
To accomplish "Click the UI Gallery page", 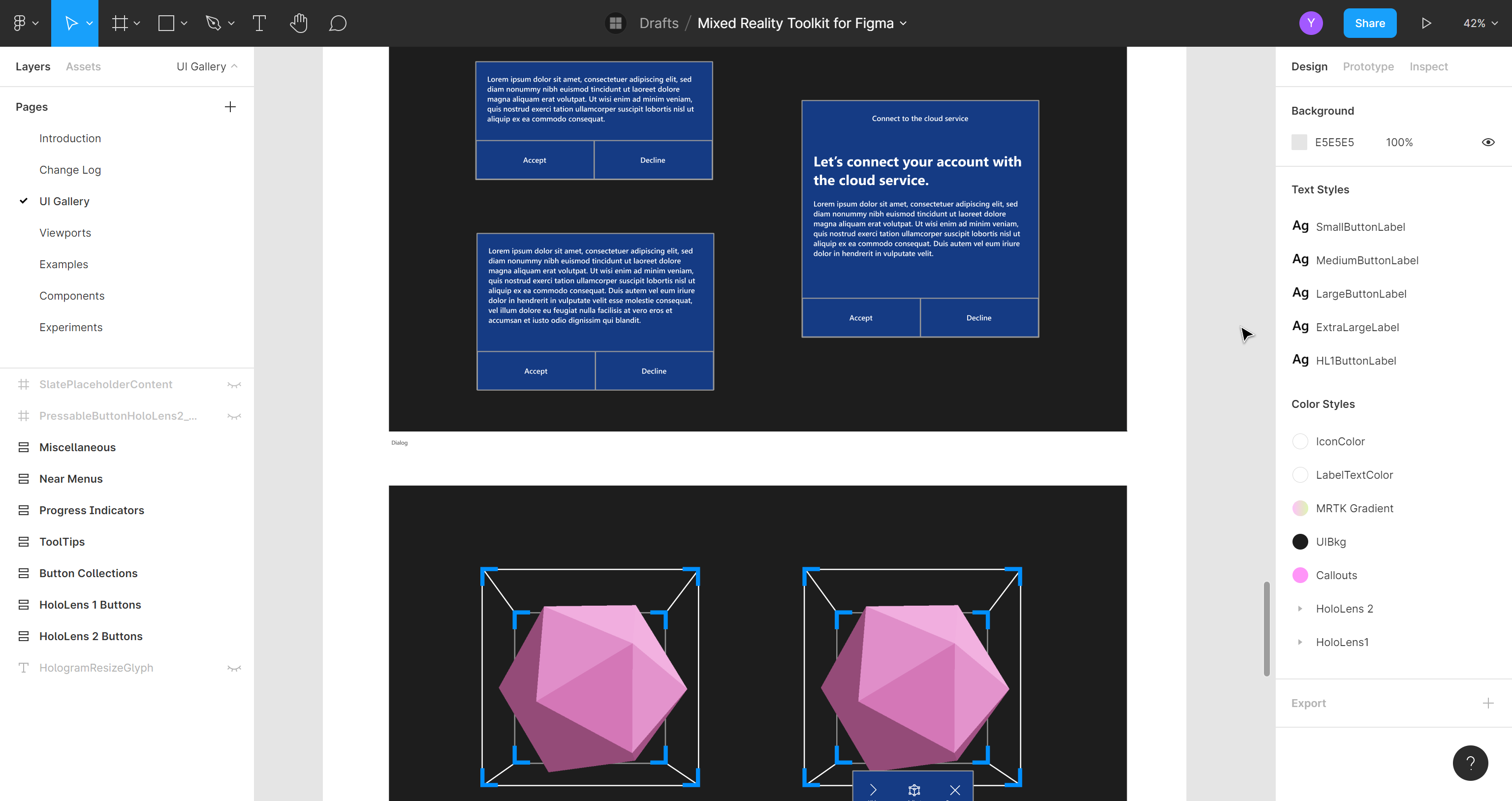I will point(64,201).
